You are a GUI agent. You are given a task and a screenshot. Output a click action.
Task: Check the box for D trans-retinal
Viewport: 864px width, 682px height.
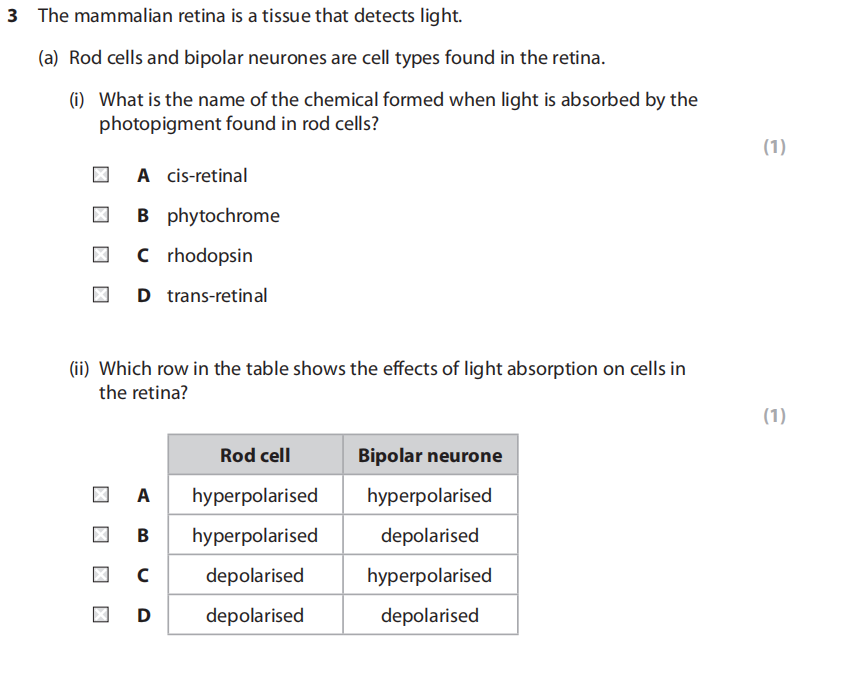click(x=100, y=296)
